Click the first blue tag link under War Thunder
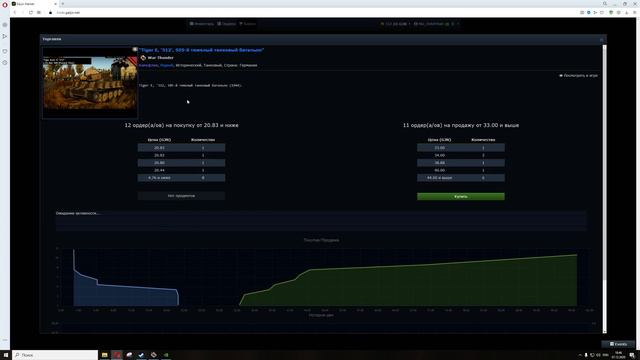Screen dimensions: 640x360 (x=148, y=65)
